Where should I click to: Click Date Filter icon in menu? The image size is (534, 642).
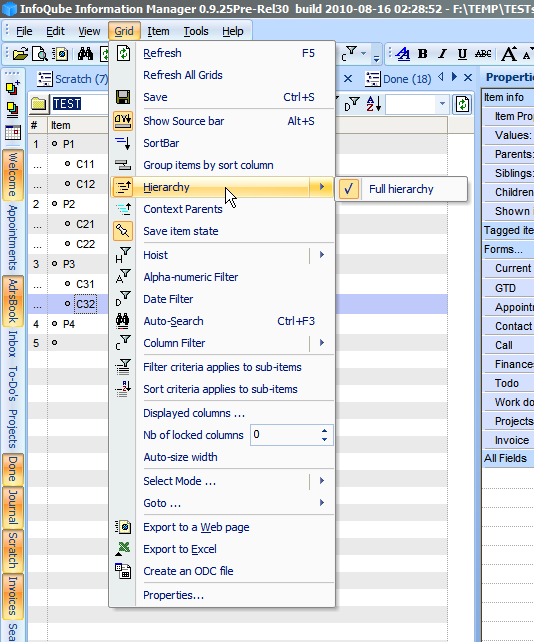pos(123,299)
